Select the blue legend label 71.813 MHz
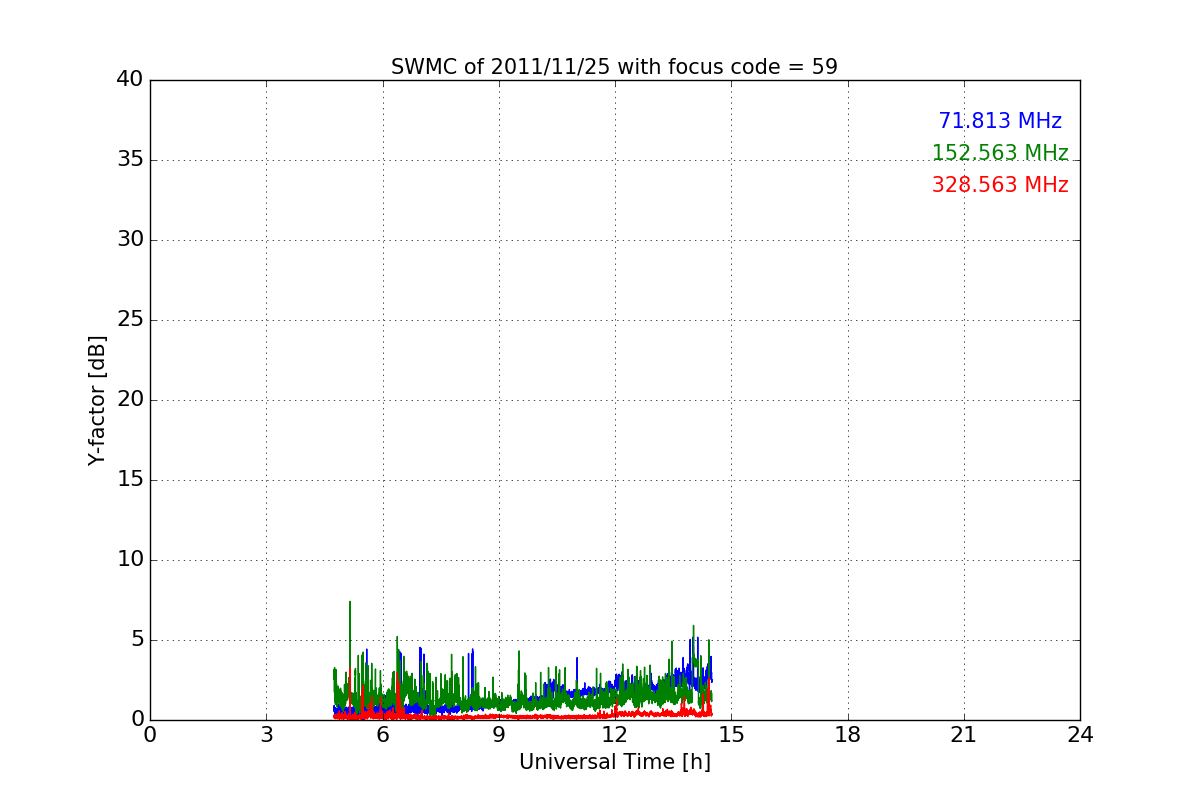 [1000, 121]
